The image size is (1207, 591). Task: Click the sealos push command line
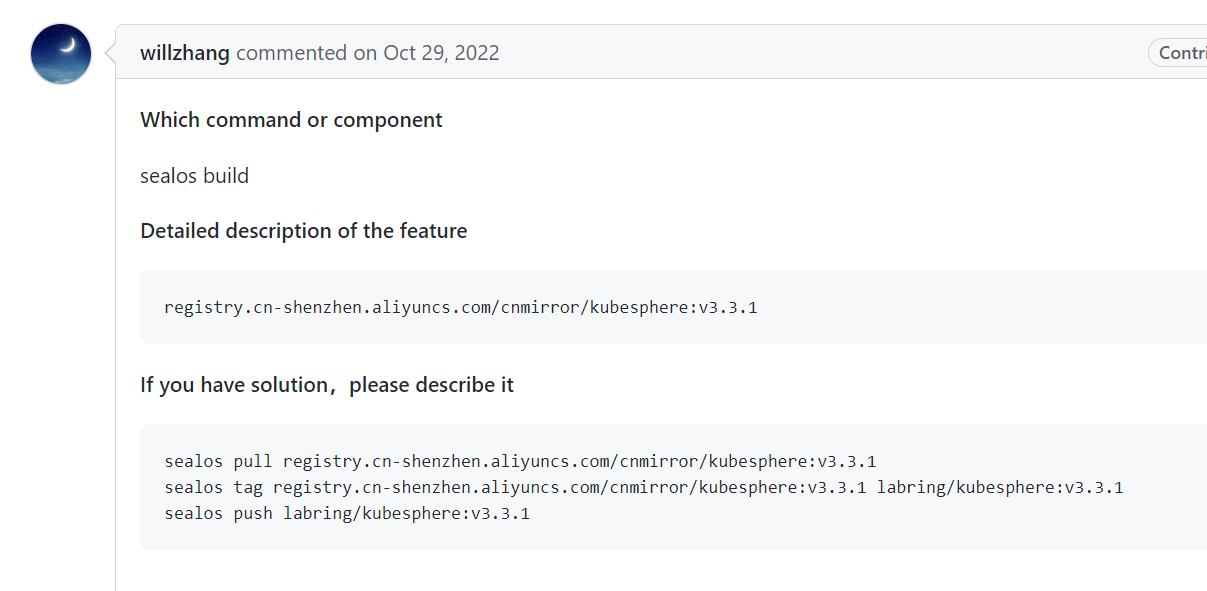[346, 513]
